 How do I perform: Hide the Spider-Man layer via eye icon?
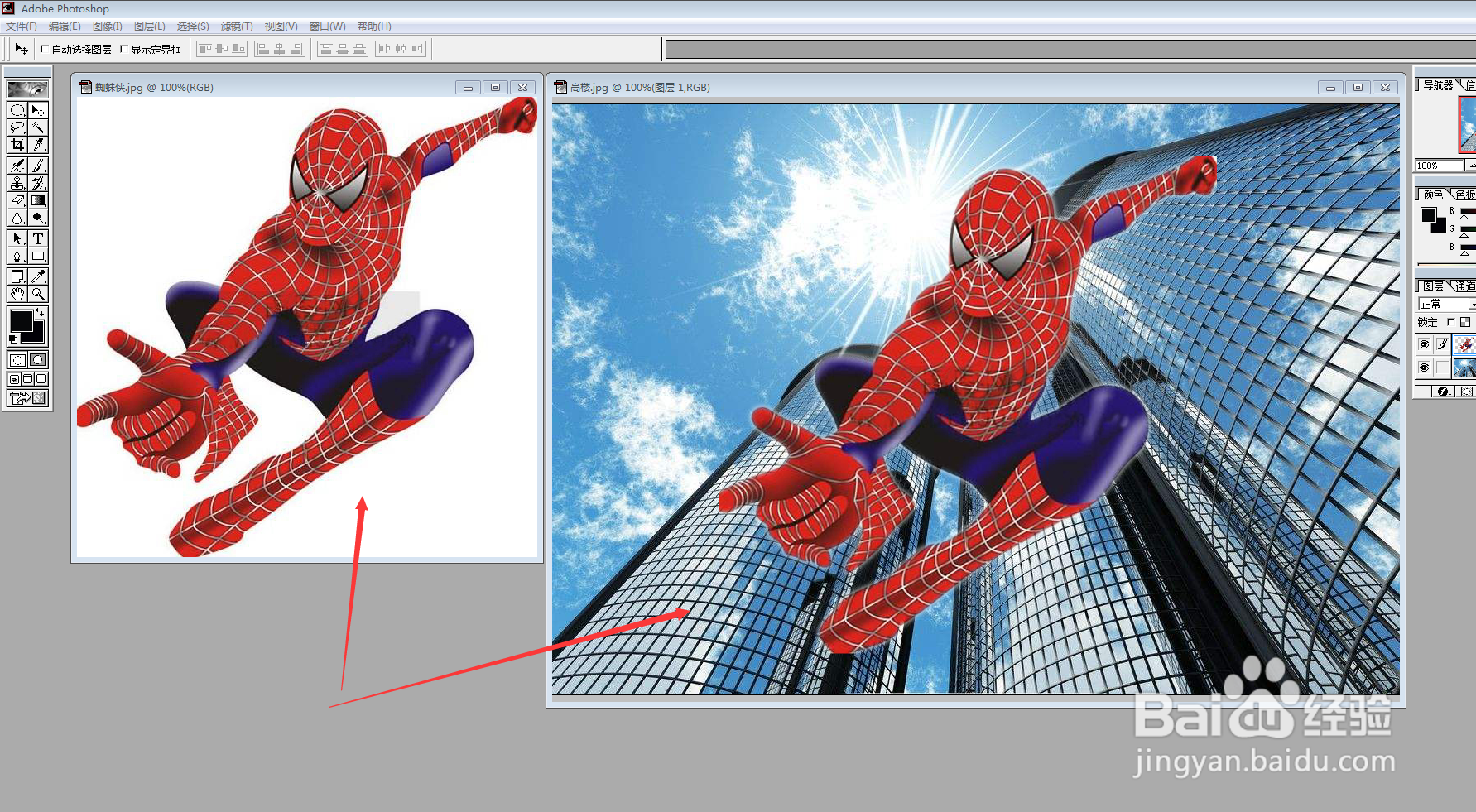pos(1424,344)
